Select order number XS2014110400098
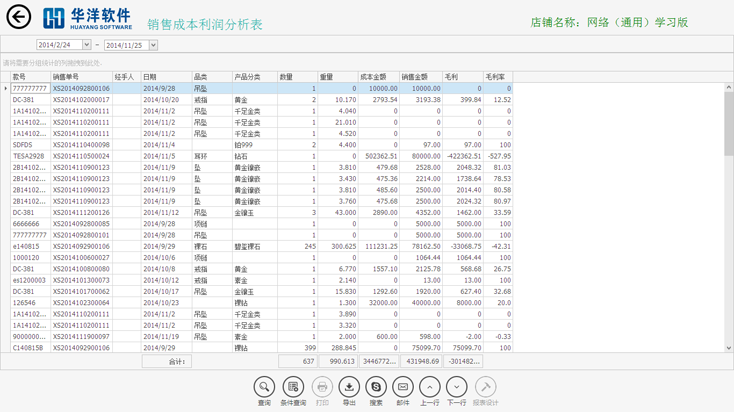The width and height of the screenshot is (734, 412). [81, 145]
